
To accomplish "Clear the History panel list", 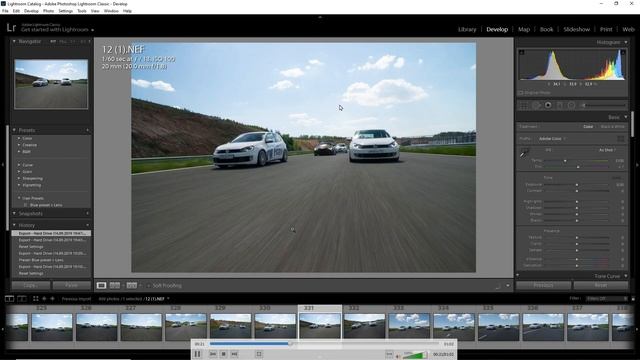I will (x=88, y=225).
